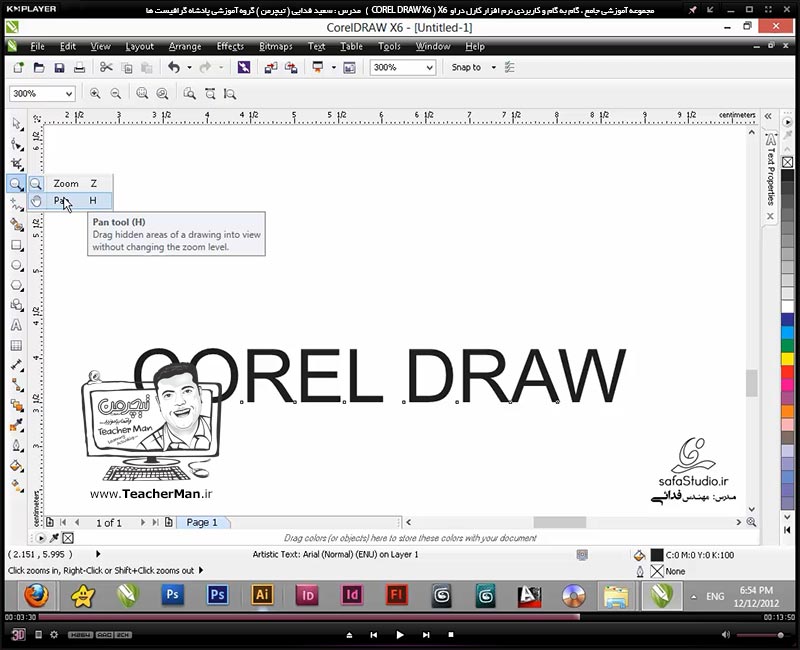
Task: Select the Ellipse tool
Action: pyautogui.click(x=17, y=265)
